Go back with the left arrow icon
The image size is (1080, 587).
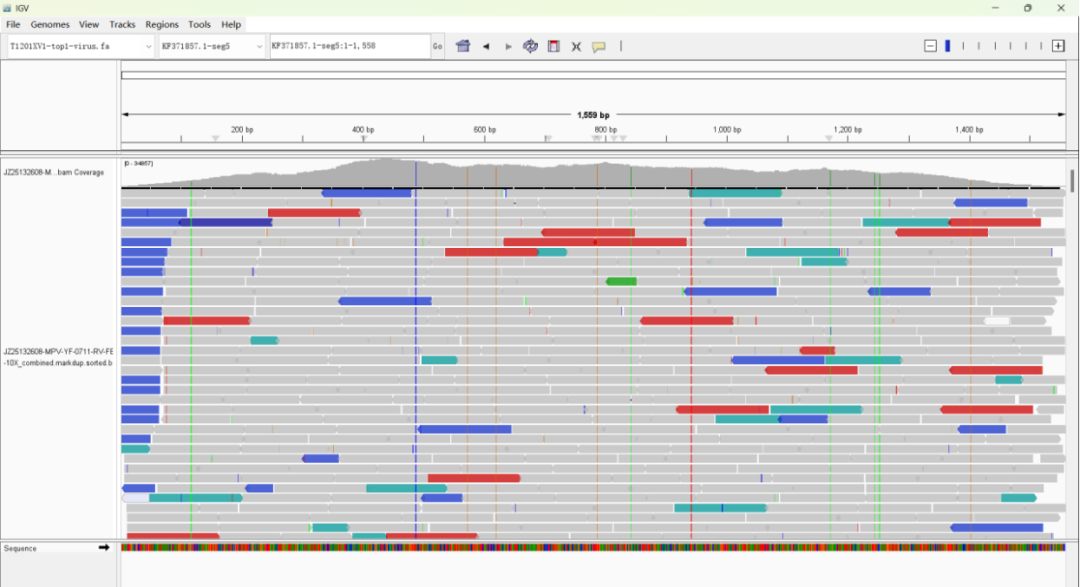[x=486, y=46]
